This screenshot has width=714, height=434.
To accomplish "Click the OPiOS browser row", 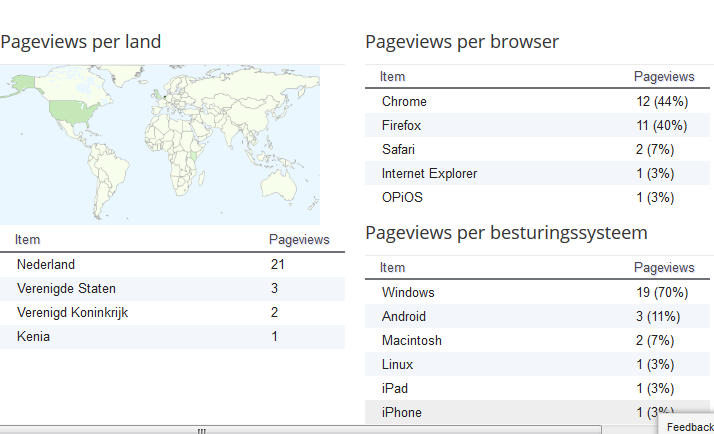I will (x=537, y=198).
